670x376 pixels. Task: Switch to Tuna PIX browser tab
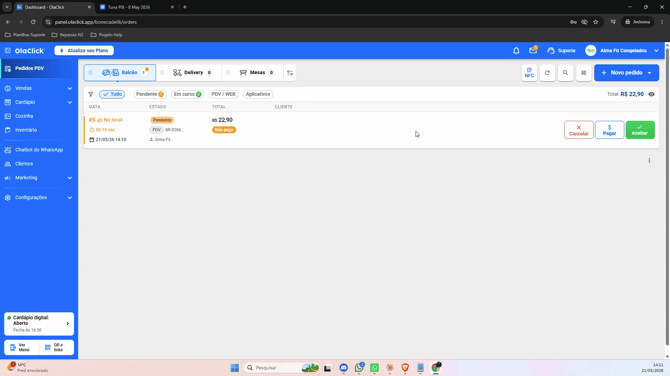137,7
